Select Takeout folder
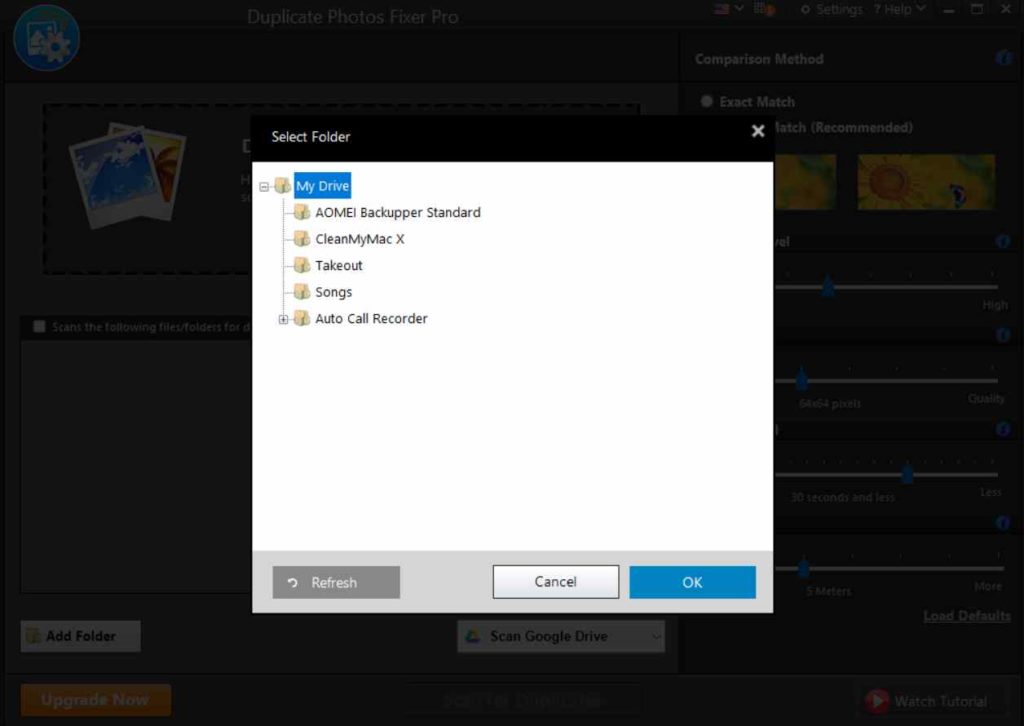This screenshot has height=726, width=1024. coord(338,266)
